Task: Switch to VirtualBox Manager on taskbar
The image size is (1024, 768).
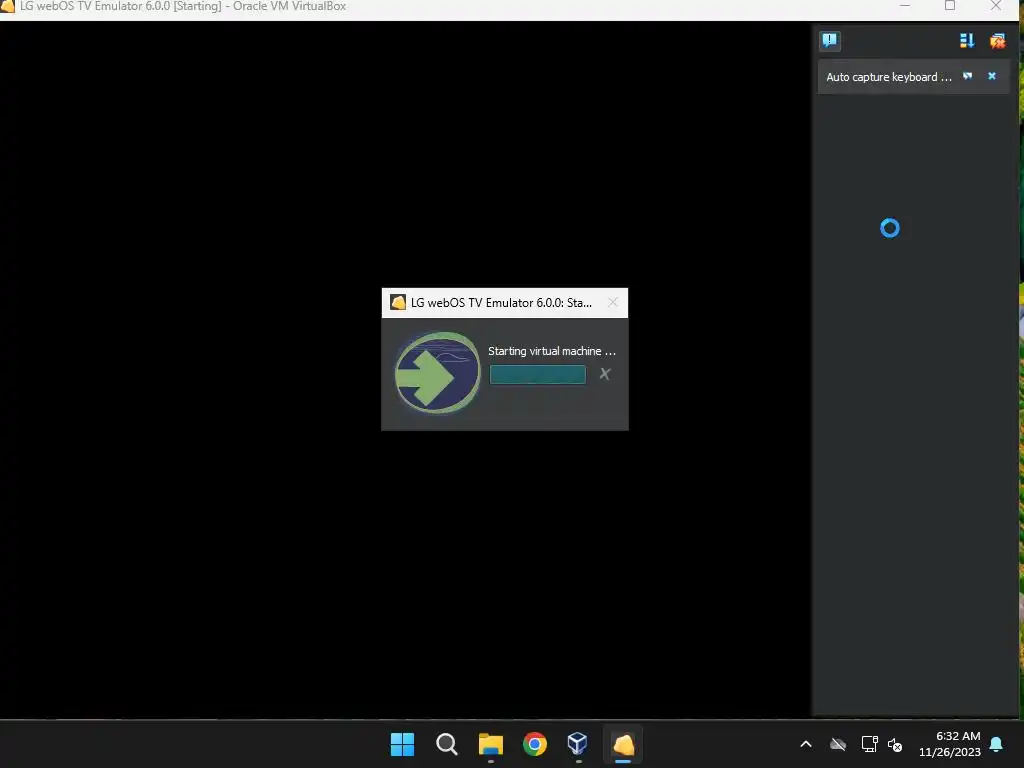Action: [x=578, y=744]
